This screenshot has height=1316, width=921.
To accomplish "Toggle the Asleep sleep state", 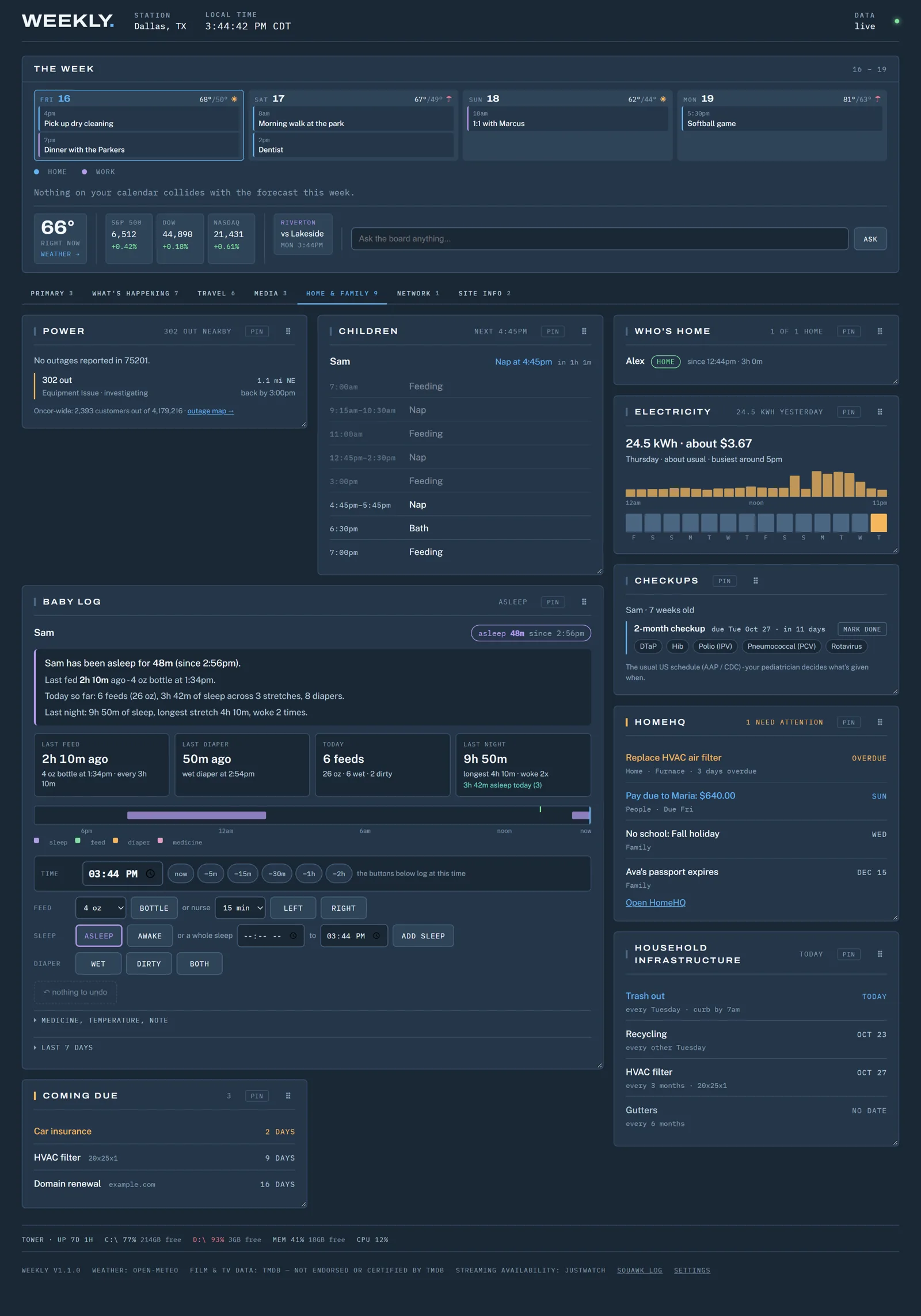I will pyautogui.click(x=99, y=935).
